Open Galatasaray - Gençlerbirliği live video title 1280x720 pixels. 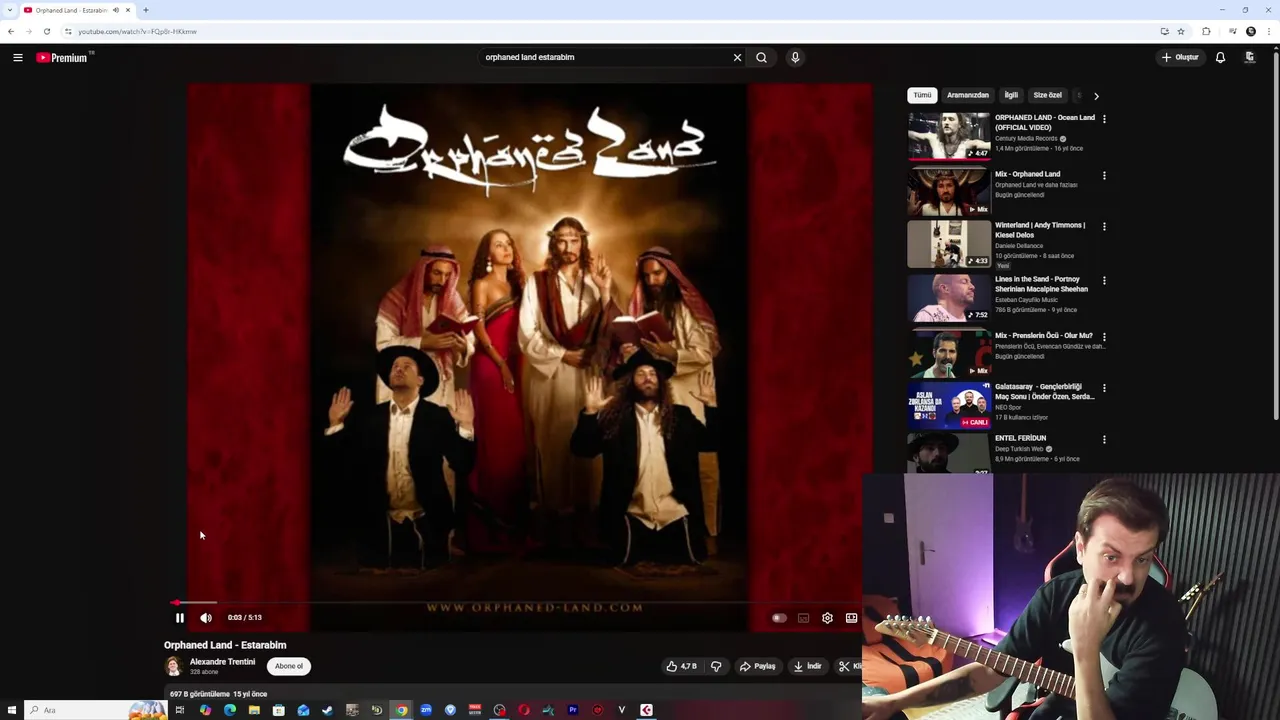click(x=1045, y=392)
